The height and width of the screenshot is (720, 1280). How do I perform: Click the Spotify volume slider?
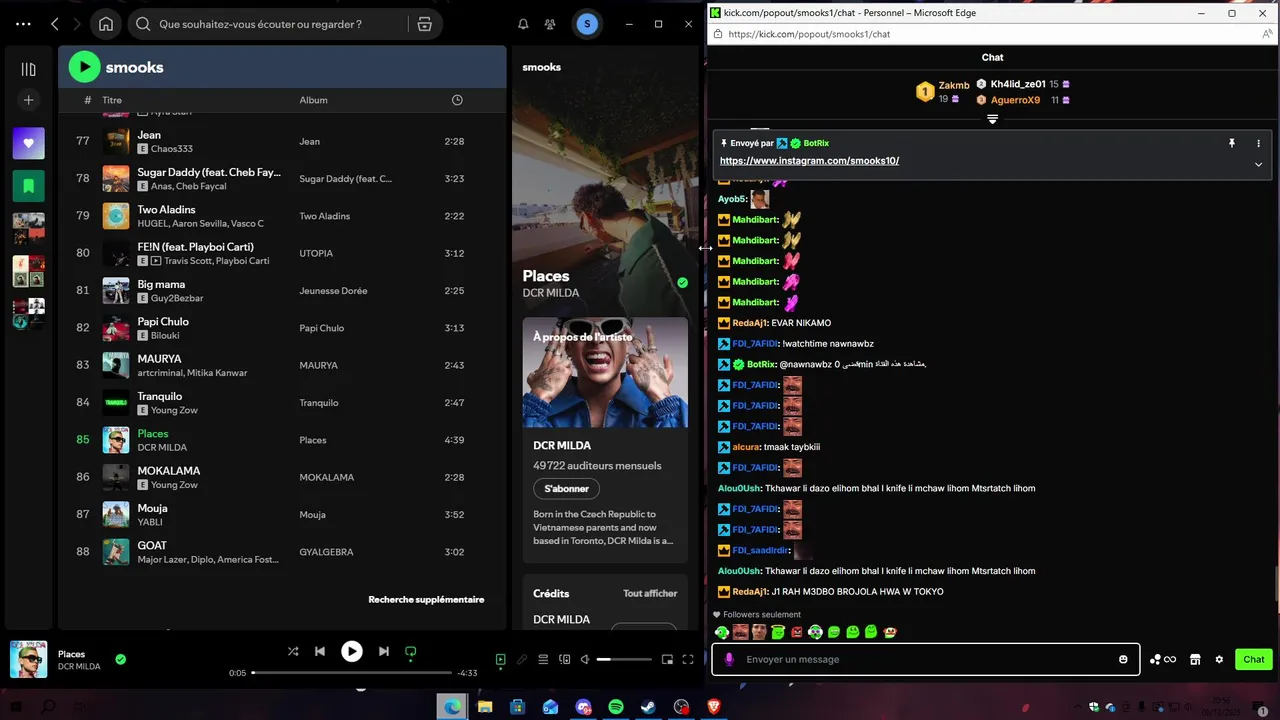coord(624,659)
